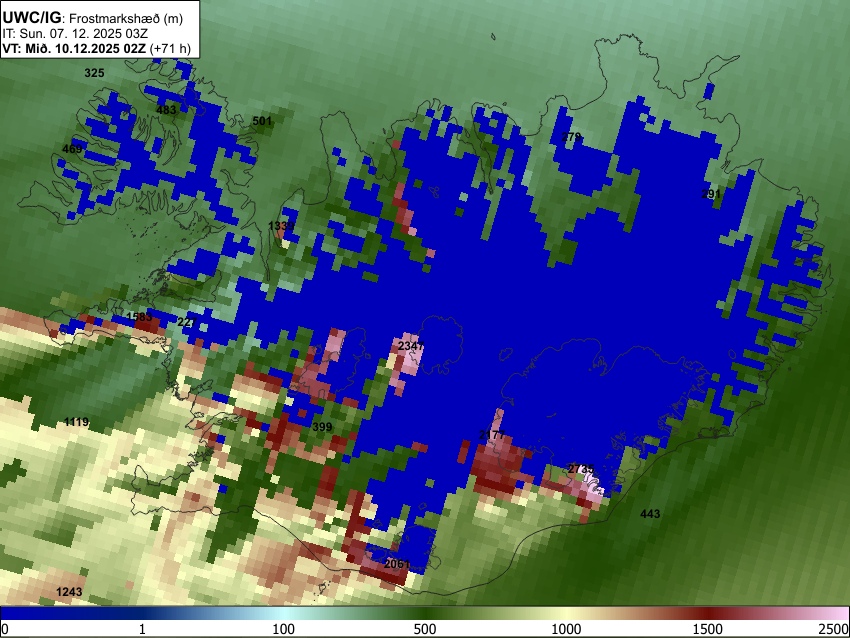Select map value 227

[x=188, y=323]
